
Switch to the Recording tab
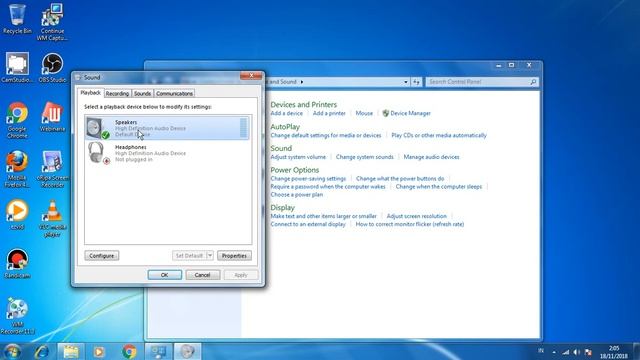117,93
